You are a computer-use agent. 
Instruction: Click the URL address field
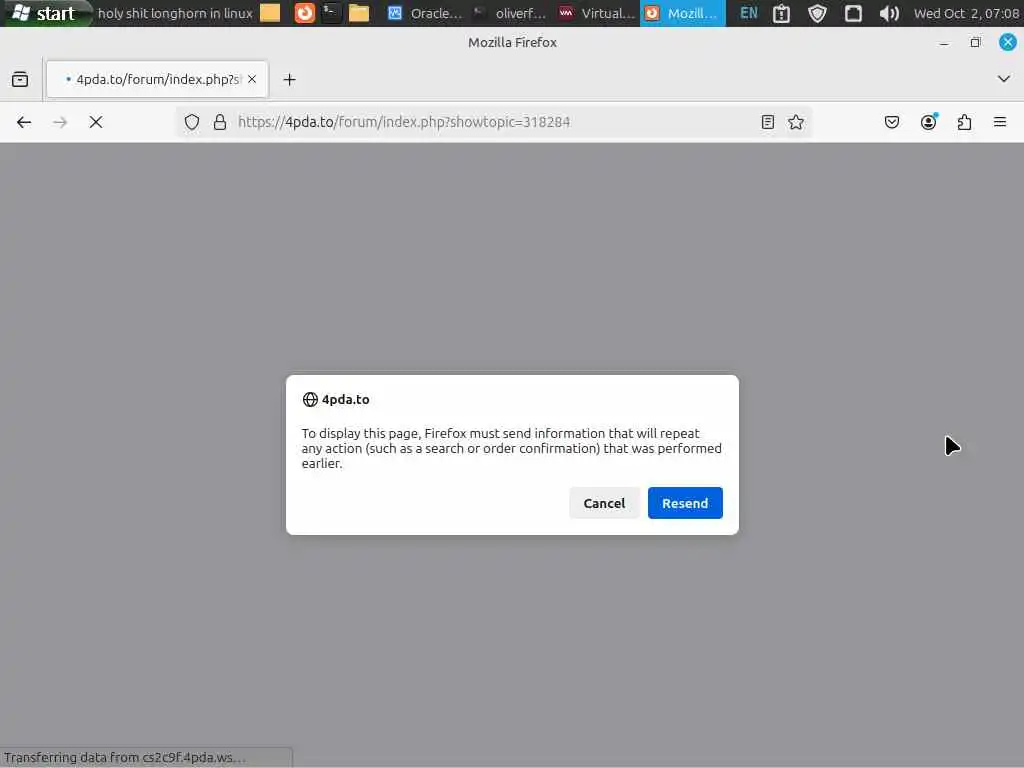point(493,122)
